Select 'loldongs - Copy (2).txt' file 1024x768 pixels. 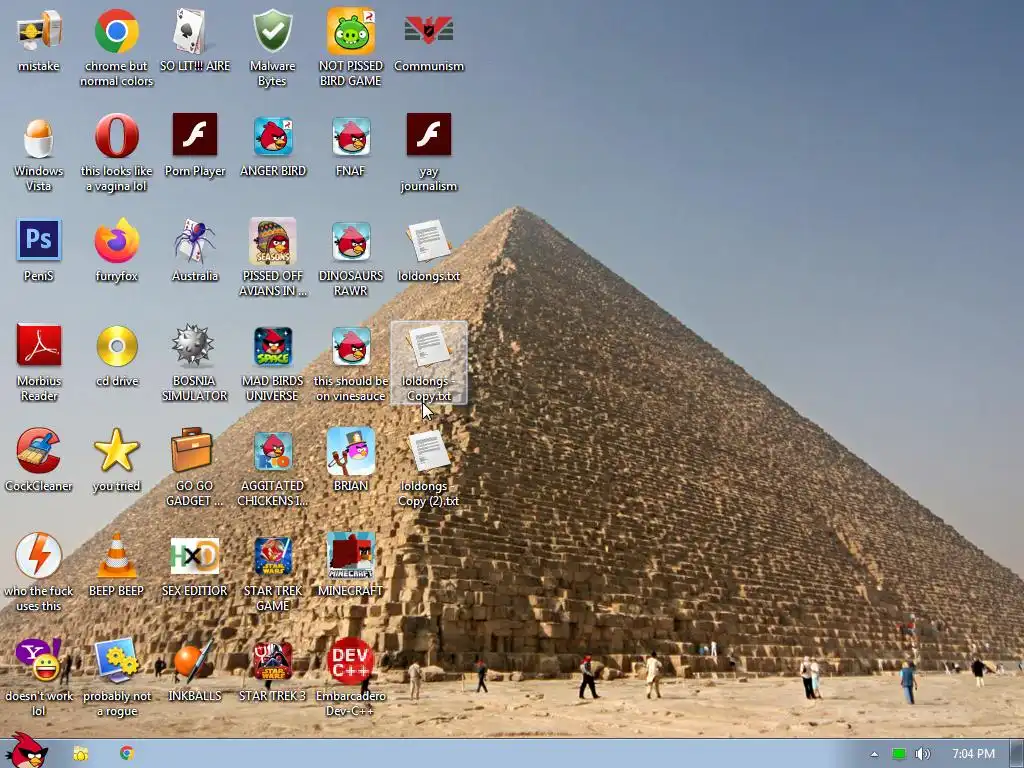click(x=428, y=451)
